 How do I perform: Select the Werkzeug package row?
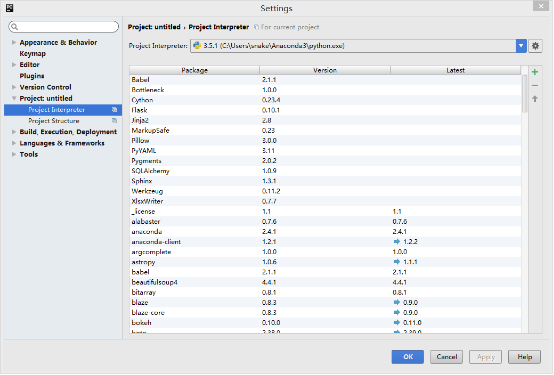coord(325,191)
